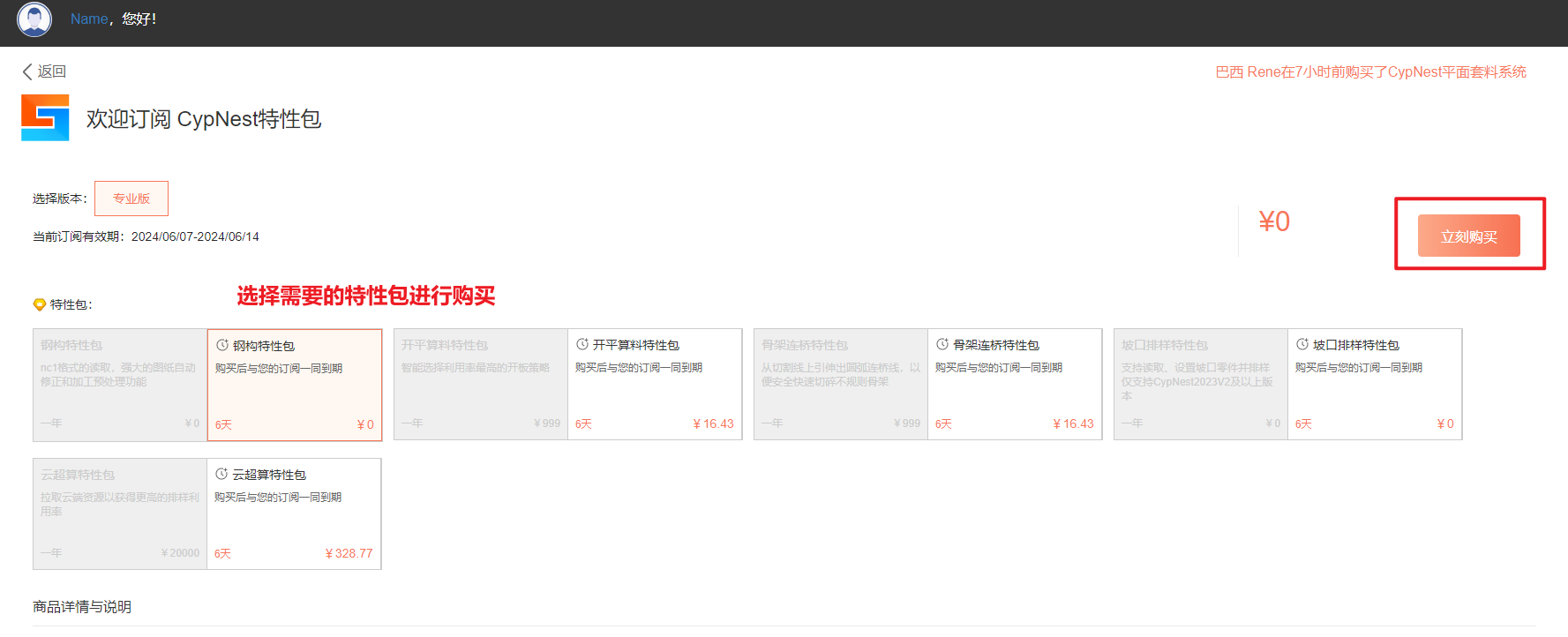Select 骨架连桥特性包 6-day ¥16.43 card
This screenshot has width=1568, height=637.
click(x=1015, y=384)
